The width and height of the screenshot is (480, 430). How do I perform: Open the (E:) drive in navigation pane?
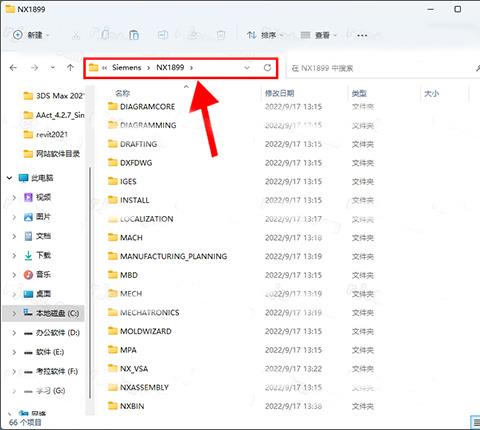click(44, 352)
